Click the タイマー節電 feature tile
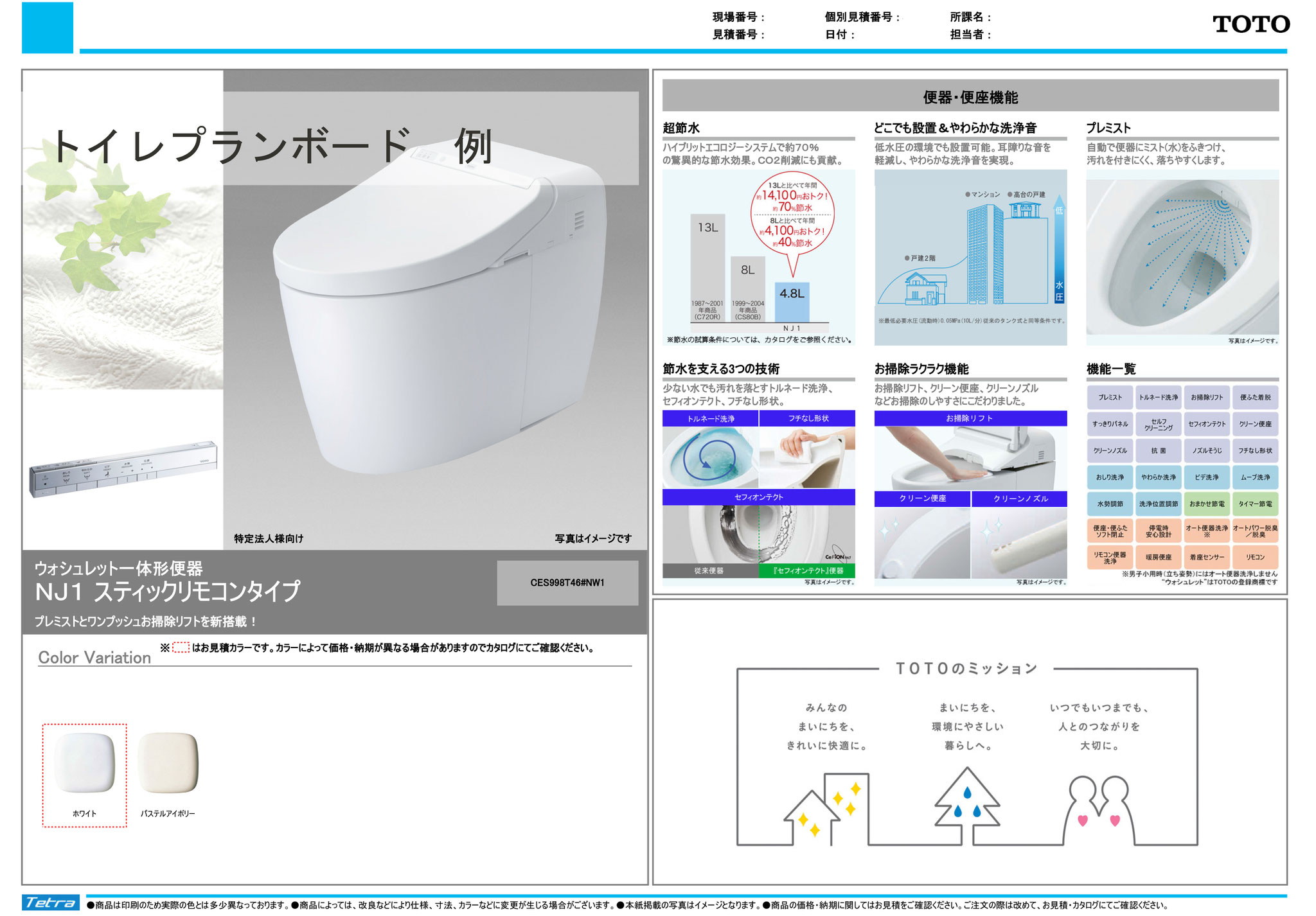 pos(1255,504)
